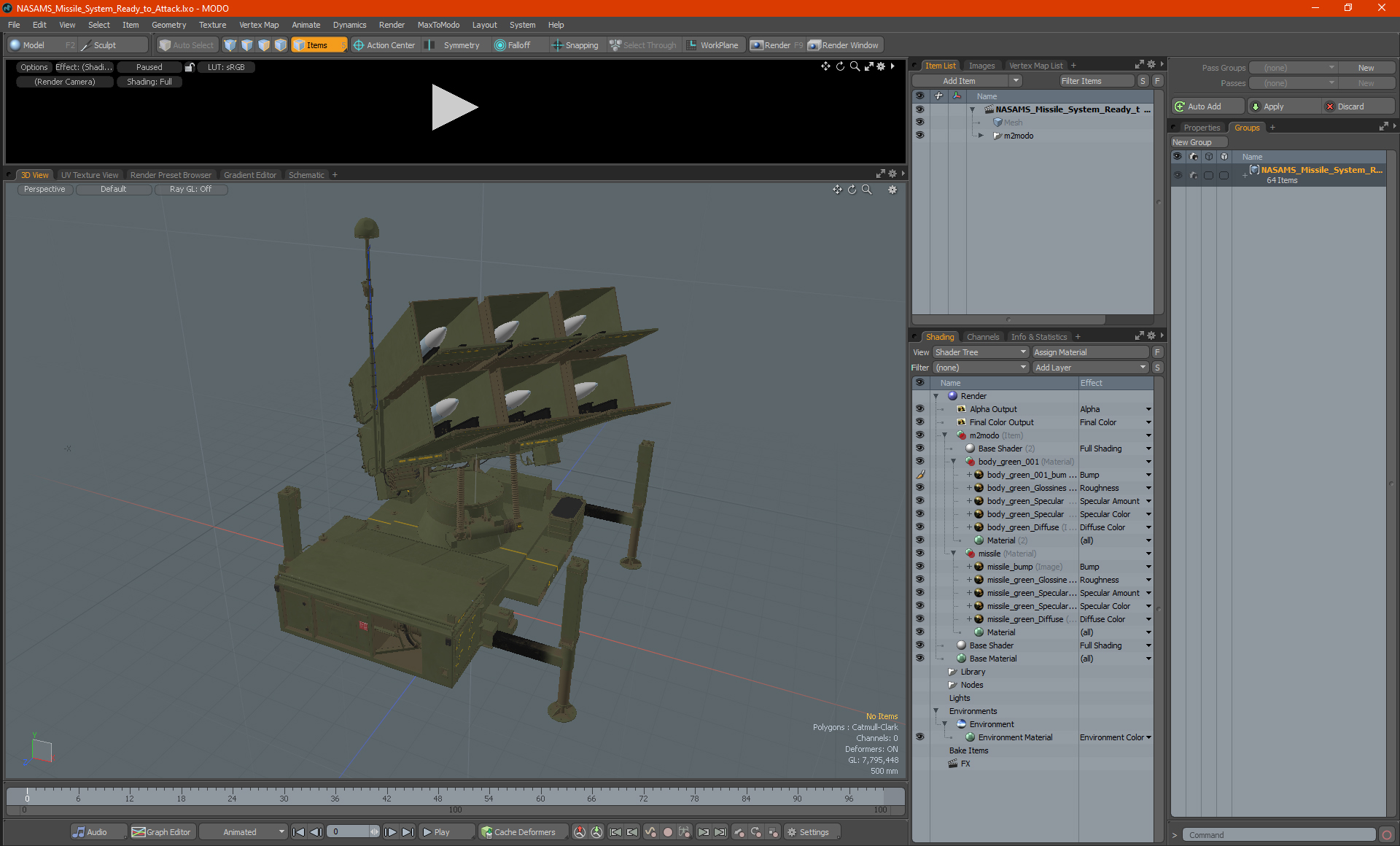Open the Geometry menu
Screen dimensions: 1400x846
169,25
